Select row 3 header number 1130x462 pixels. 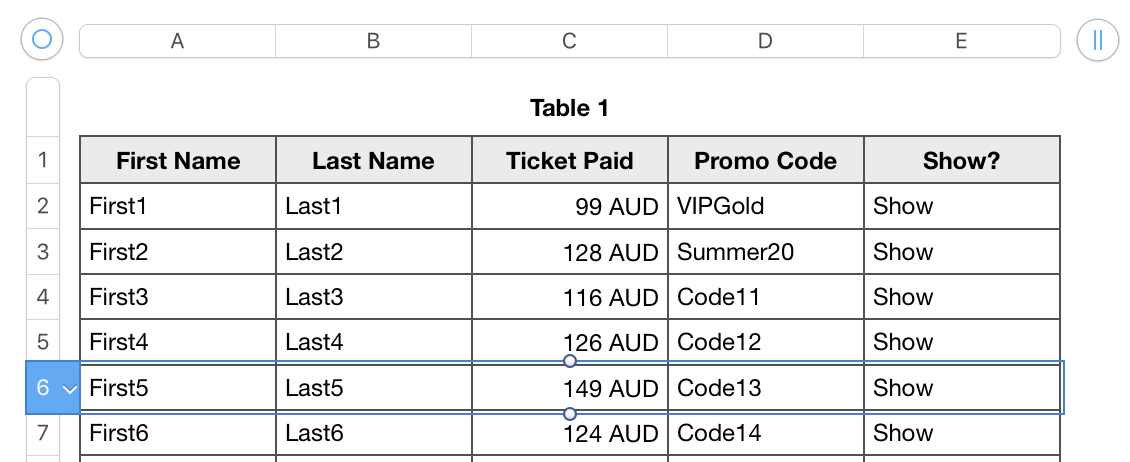pyautogui.click(x=42, y=252)
